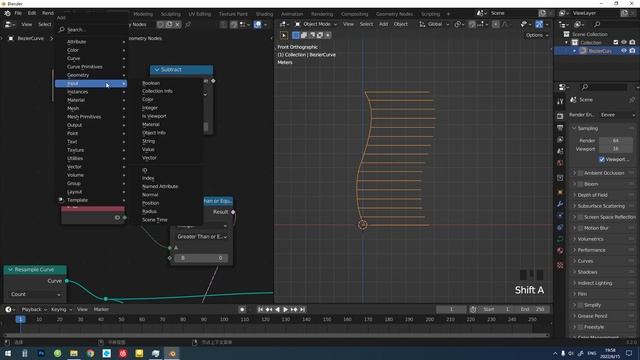Open the Render Engine Eevee dropdown
The width and height of the screenshot is (640, 360).
(x=617, y=115)
